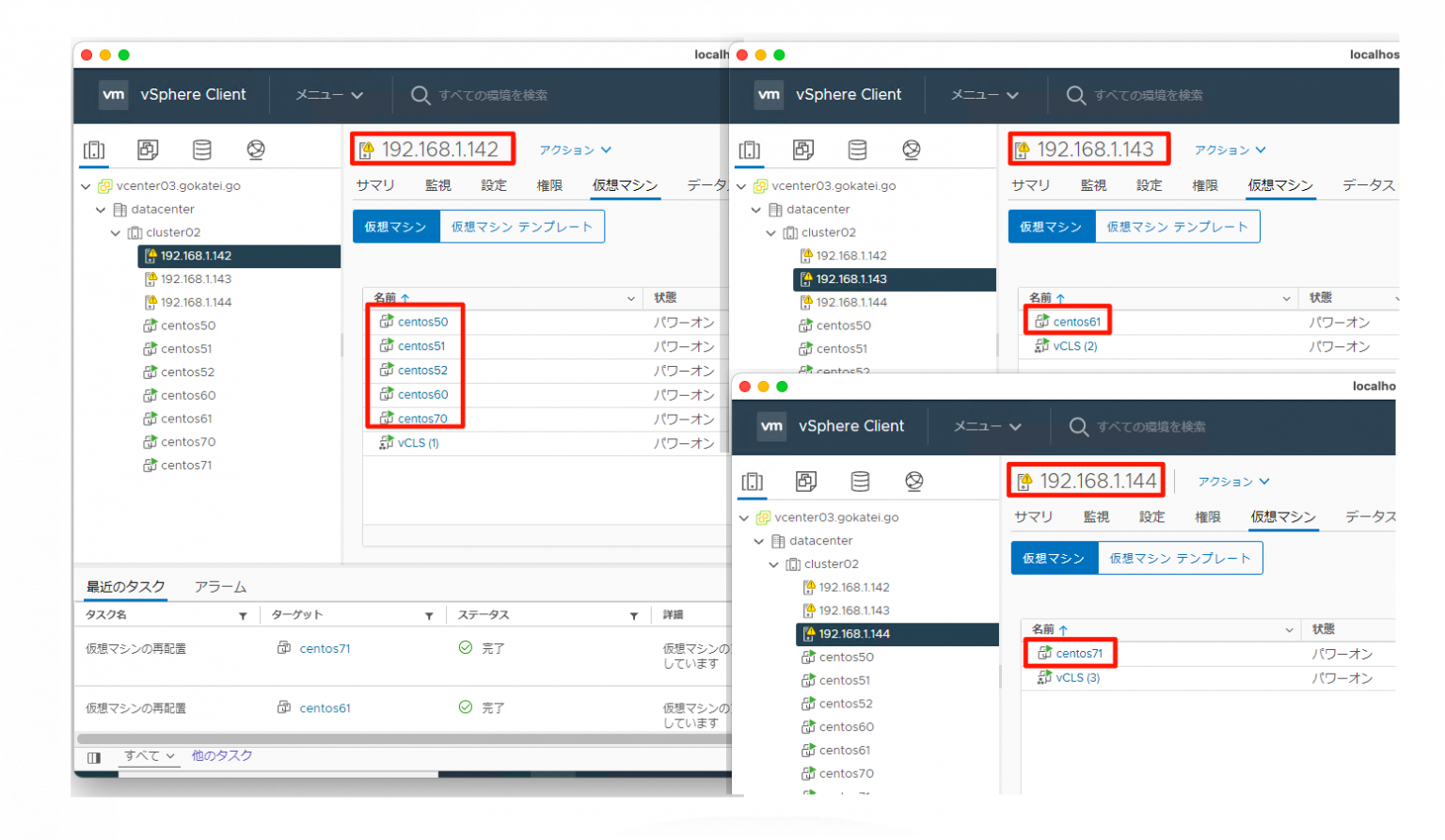Open Storage view in the 192.168.1.144 window
1445x840 pixels.
click(x=860, y=482)
